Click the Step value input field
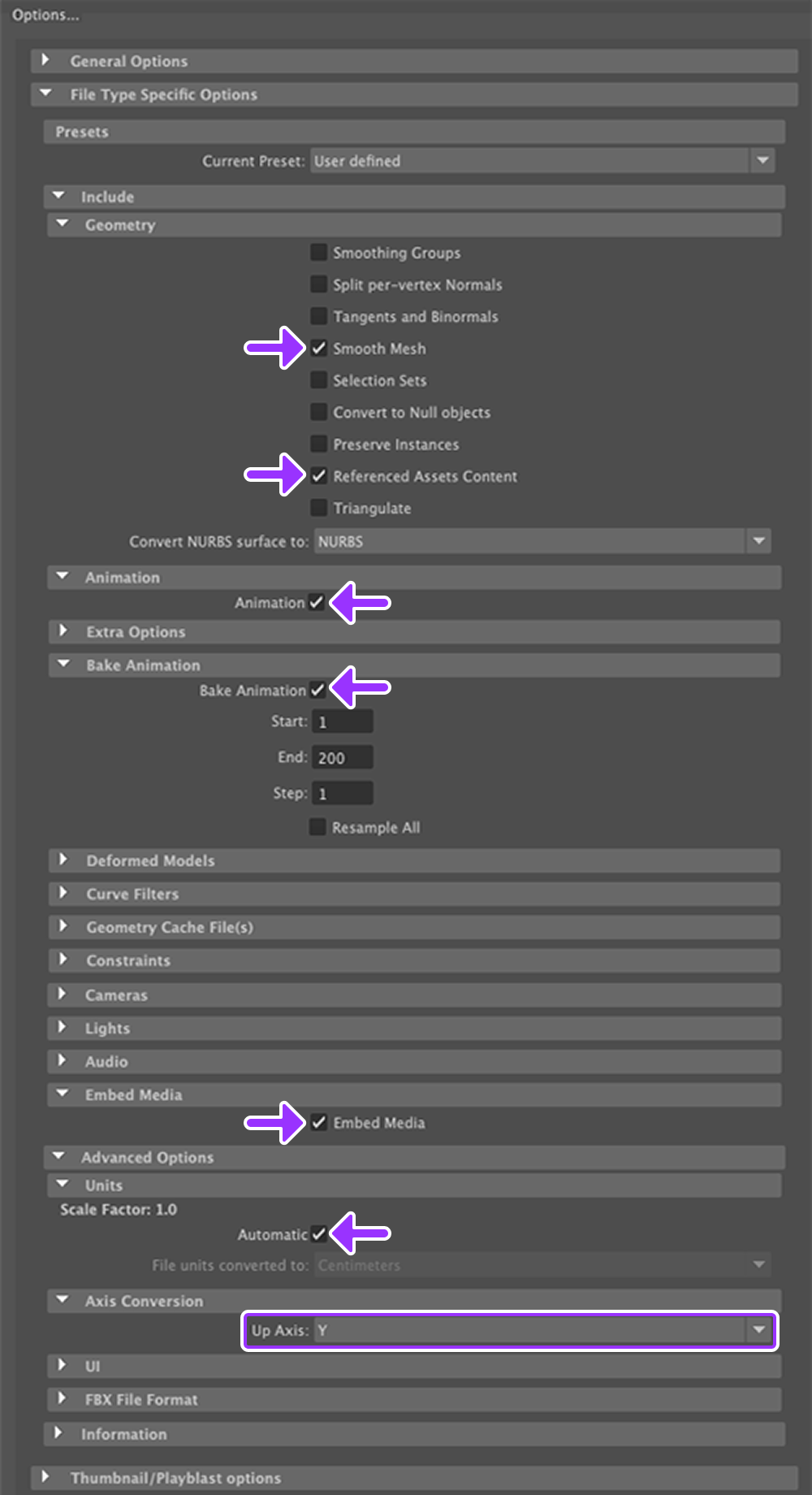Screen dimensions: 812x1495 pos(343,793)
